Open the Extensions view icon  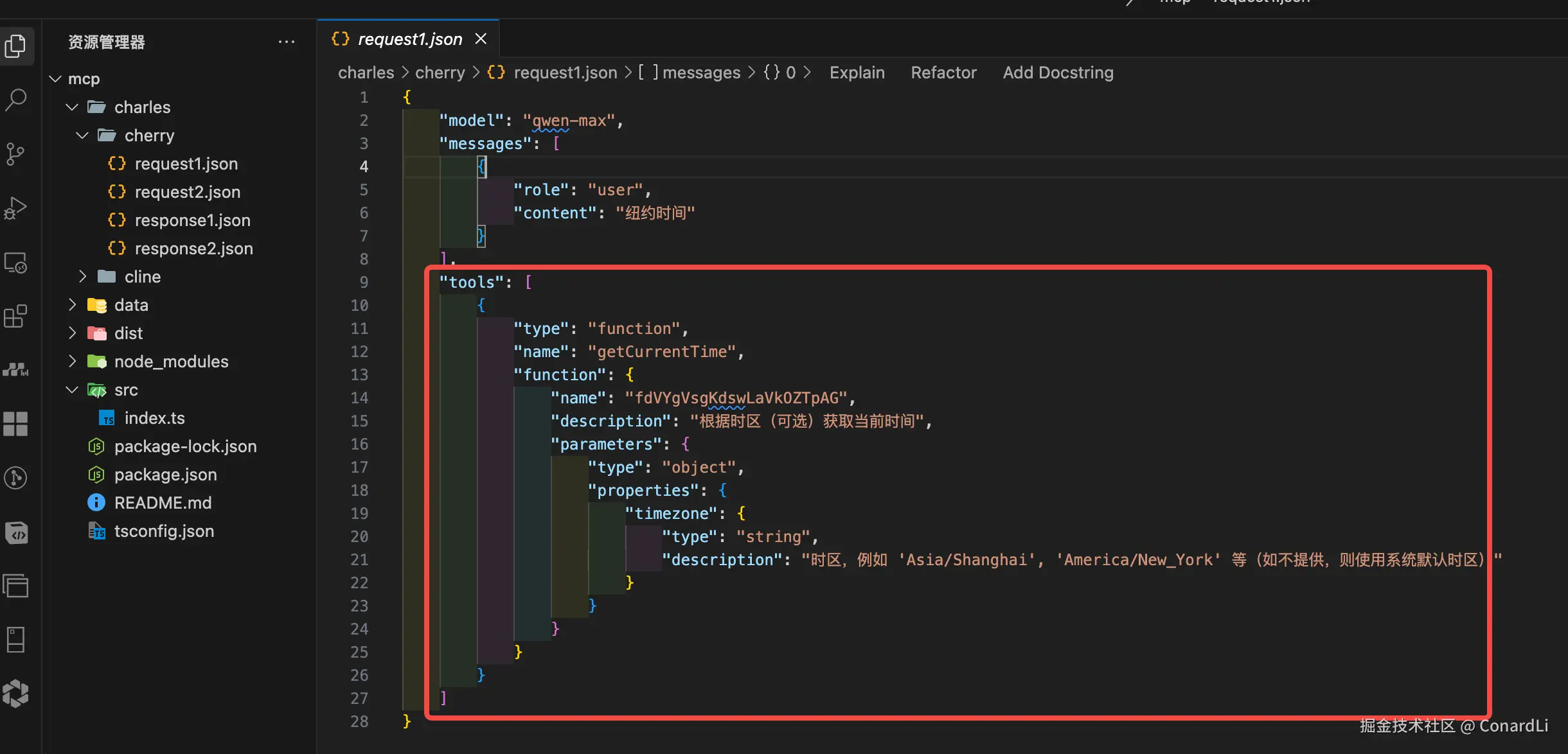coord(15,317)
